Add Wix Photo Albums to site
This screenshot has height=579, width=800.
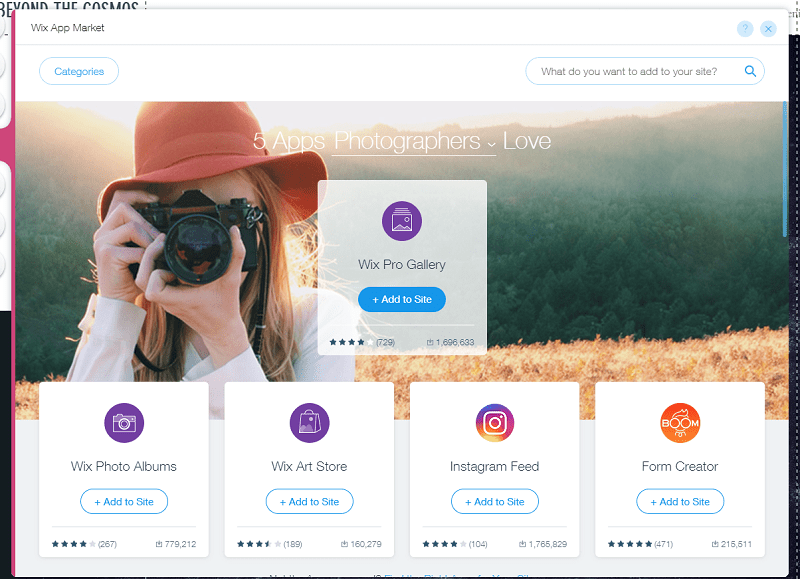click(124, 501)
